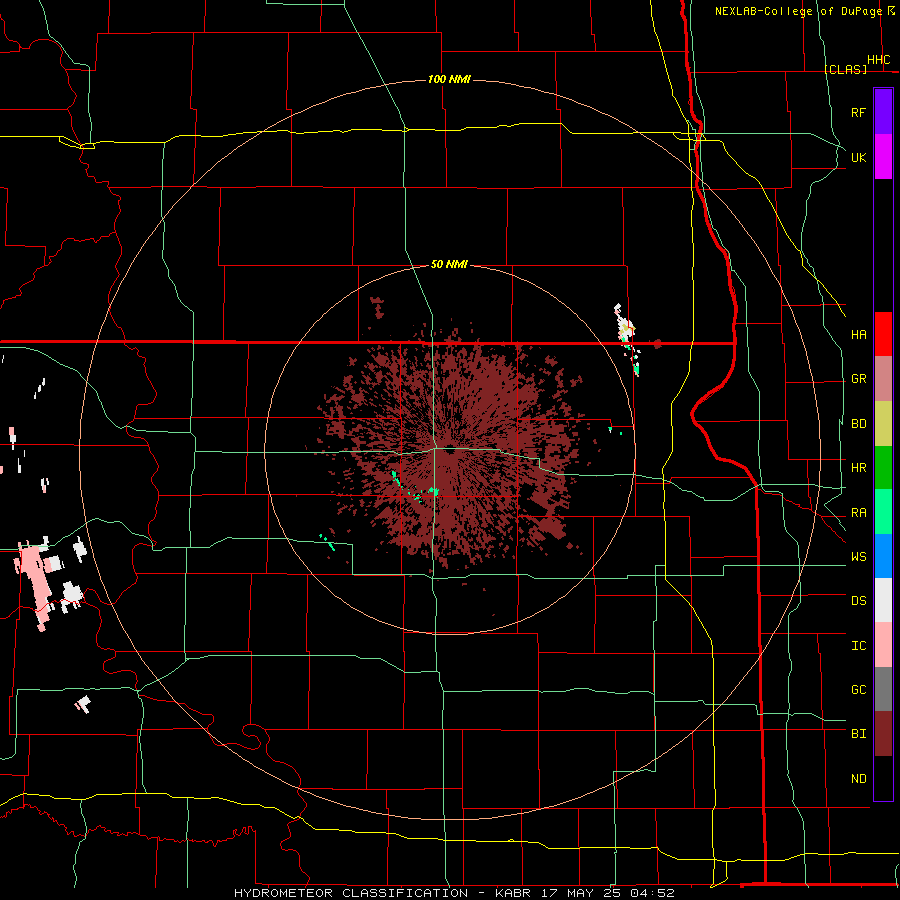Click the ND legend label

point(858,779)
